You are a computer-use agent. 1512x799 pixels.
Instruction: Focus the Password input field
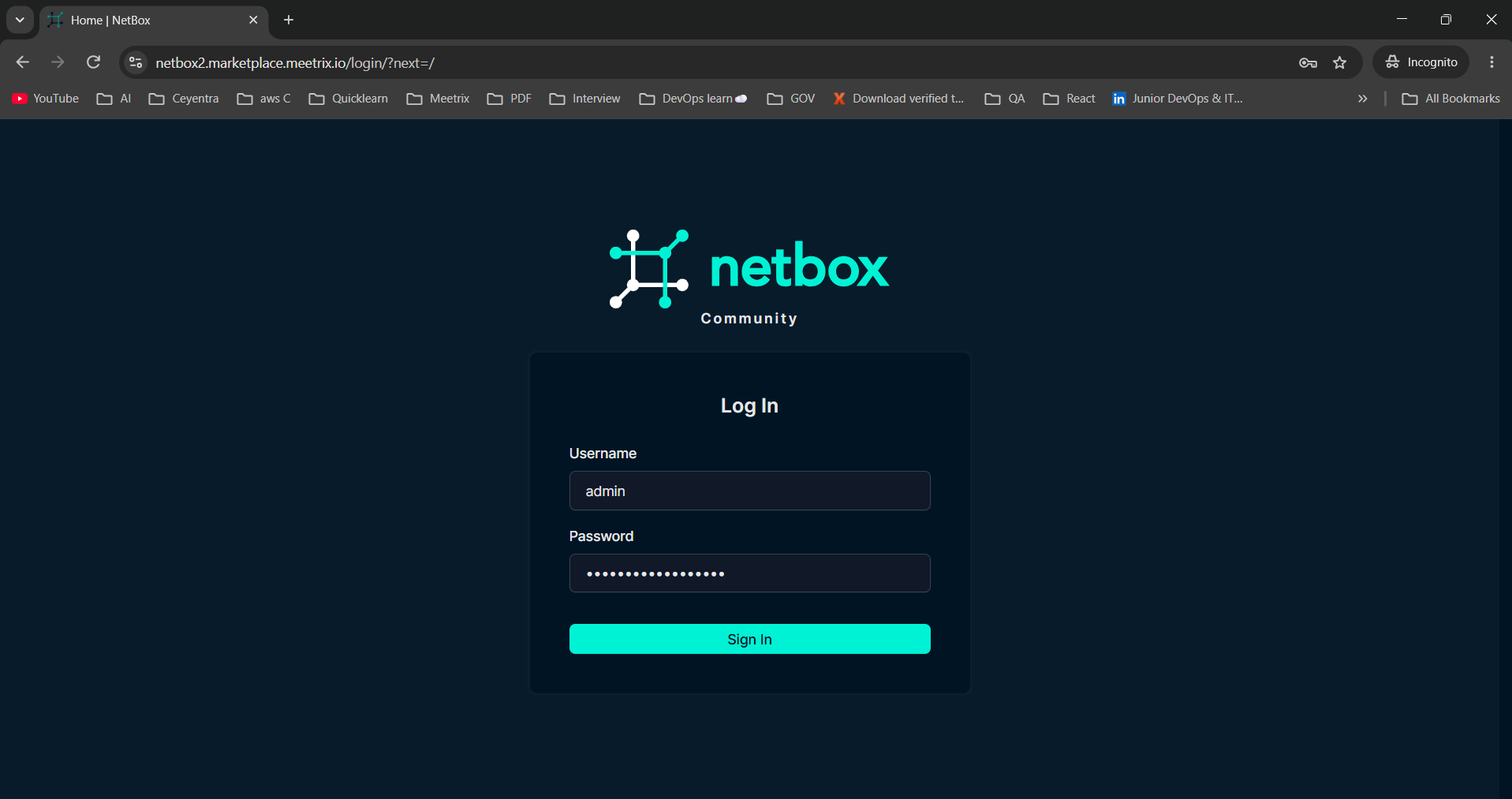(749, 573)
